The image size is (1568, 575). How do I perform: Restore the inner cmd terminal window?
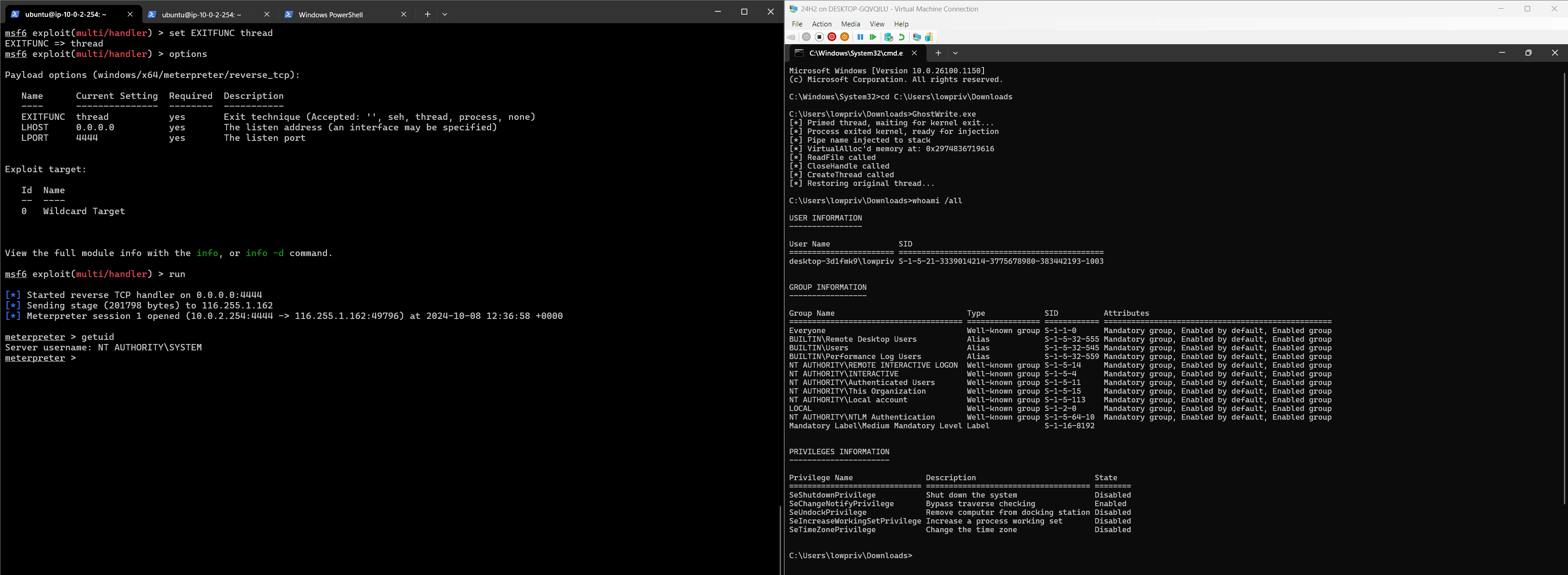(1528, 53)
